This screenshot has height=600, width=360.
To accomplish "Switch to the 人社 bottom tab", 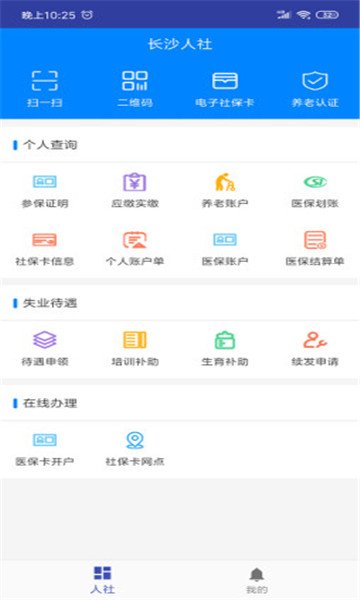I will click(103, 580).
